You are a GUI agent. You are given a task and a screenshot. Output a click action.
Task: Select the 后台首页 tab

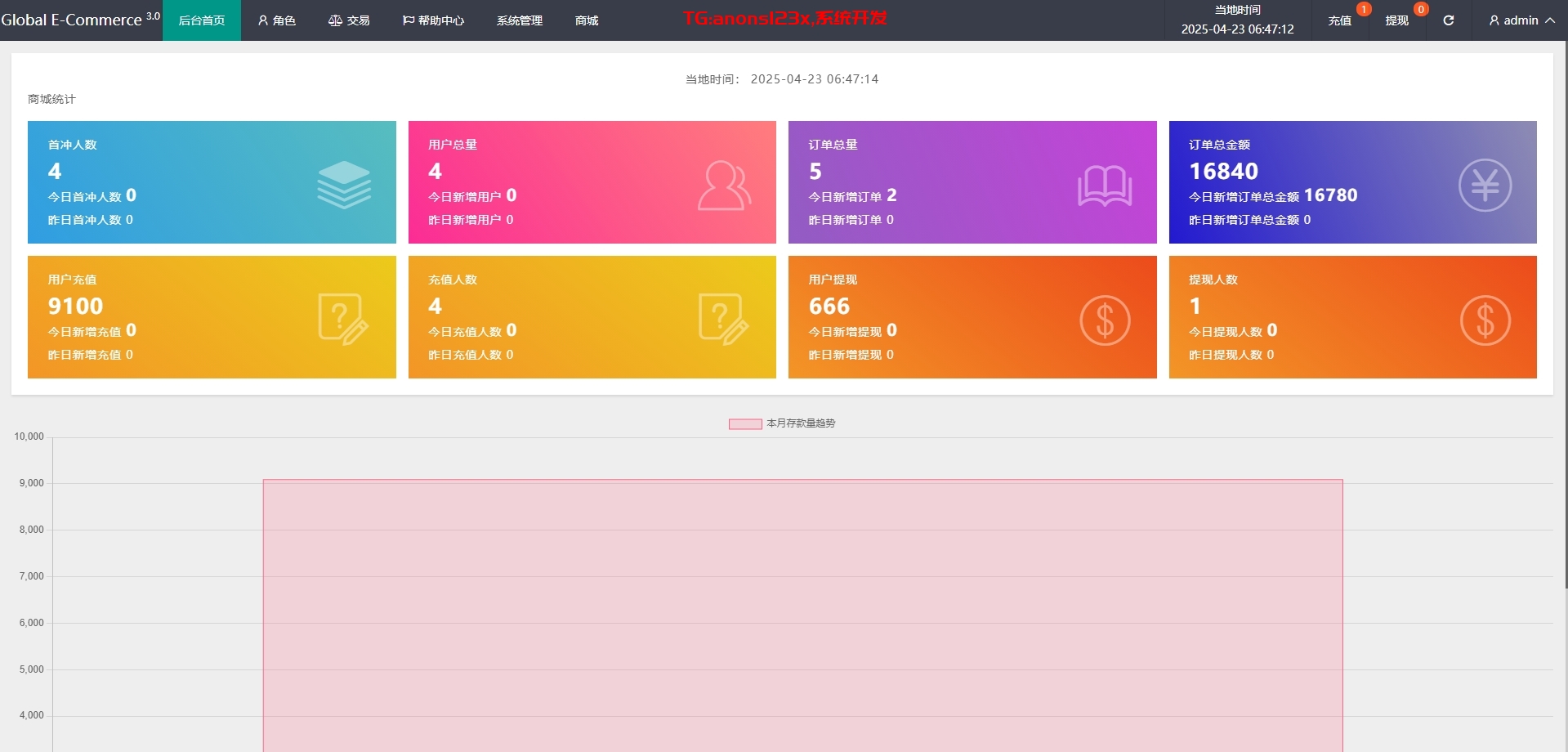pyautogui.click(x=202, y=20)
